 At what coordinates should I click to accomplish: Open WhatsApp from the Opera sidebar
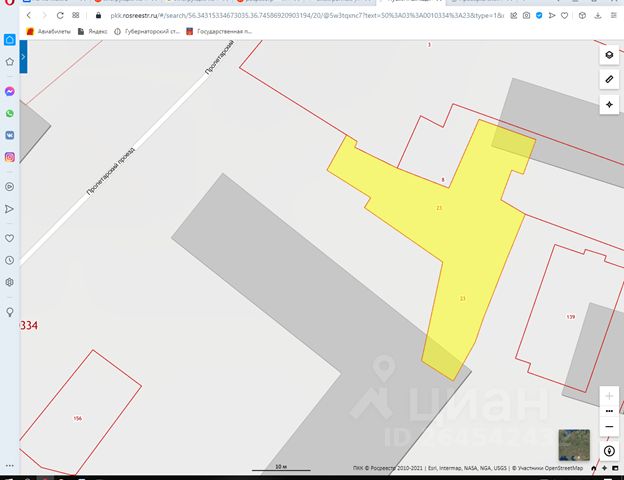pos(10,113)
